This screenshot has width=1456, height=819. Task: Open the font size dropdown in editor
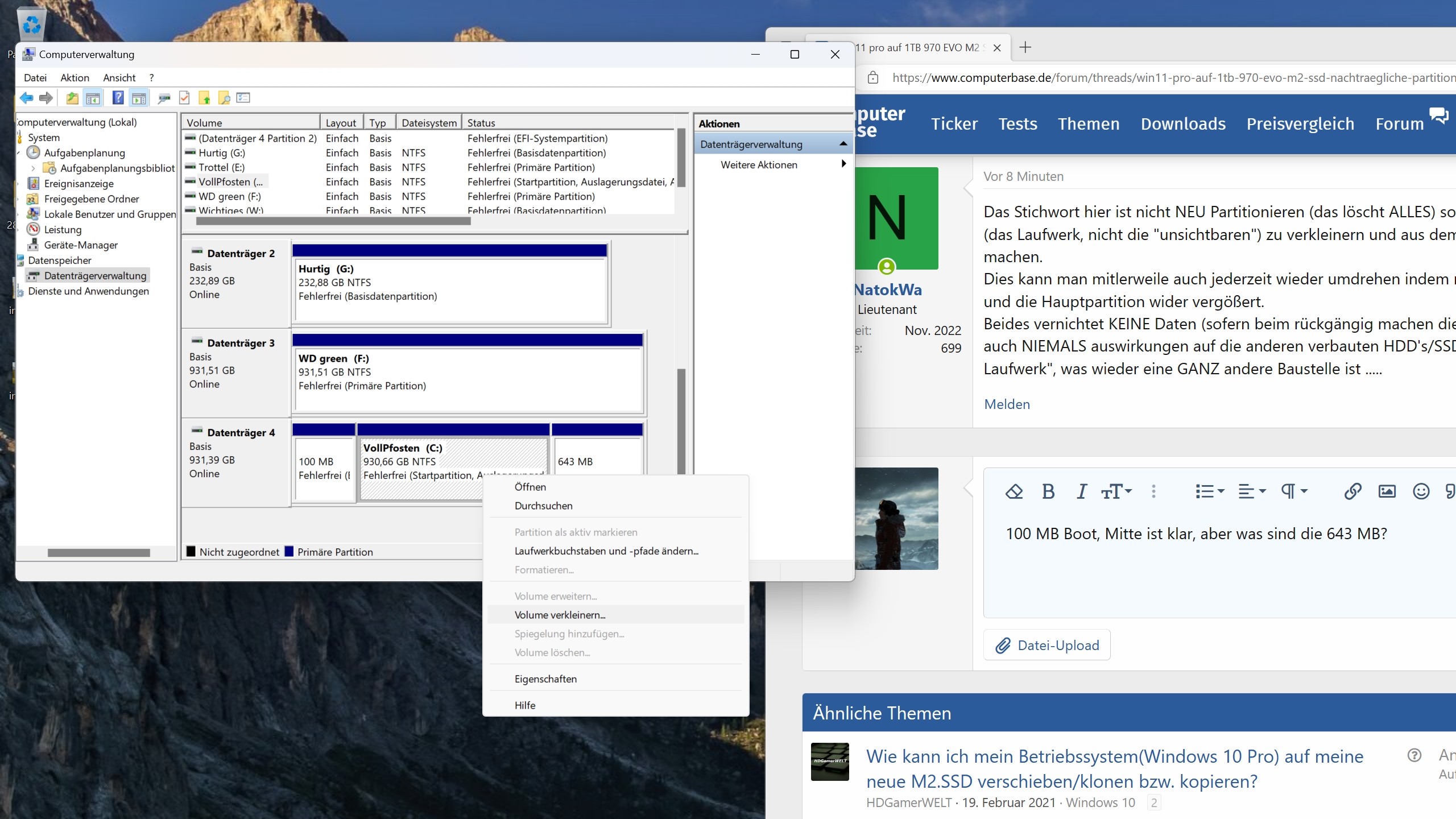(1116, 491)
